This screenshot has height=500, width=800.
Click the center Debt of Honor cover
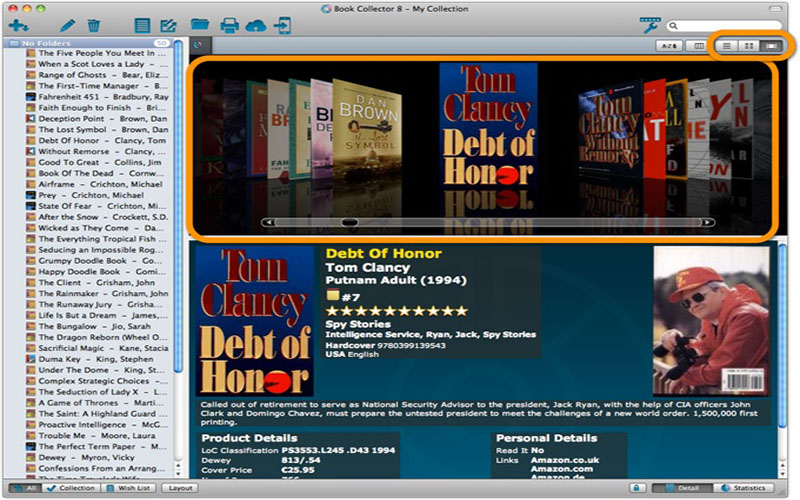(489, 126)
